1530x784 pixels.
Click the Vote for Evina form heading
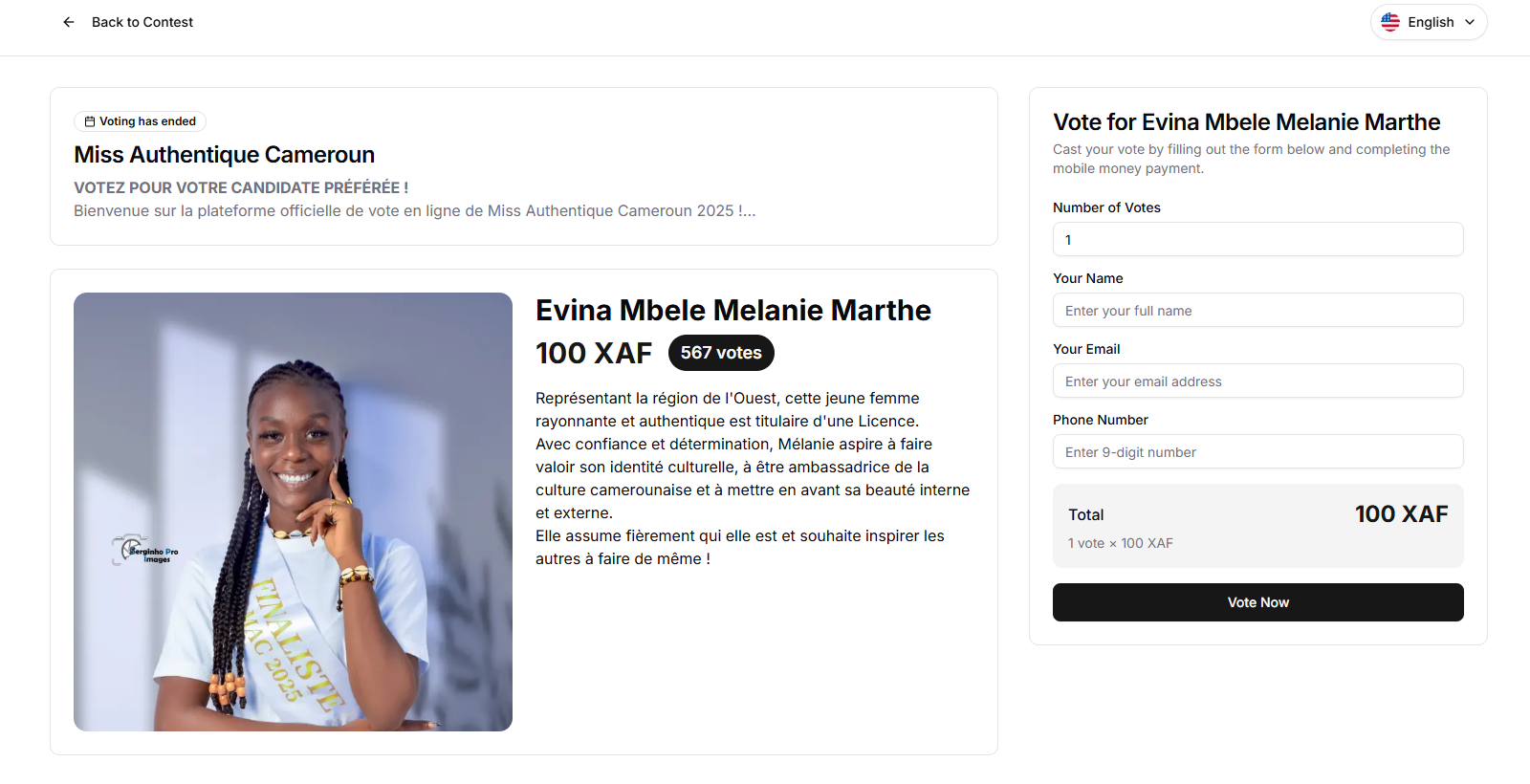click(1246, 122)
